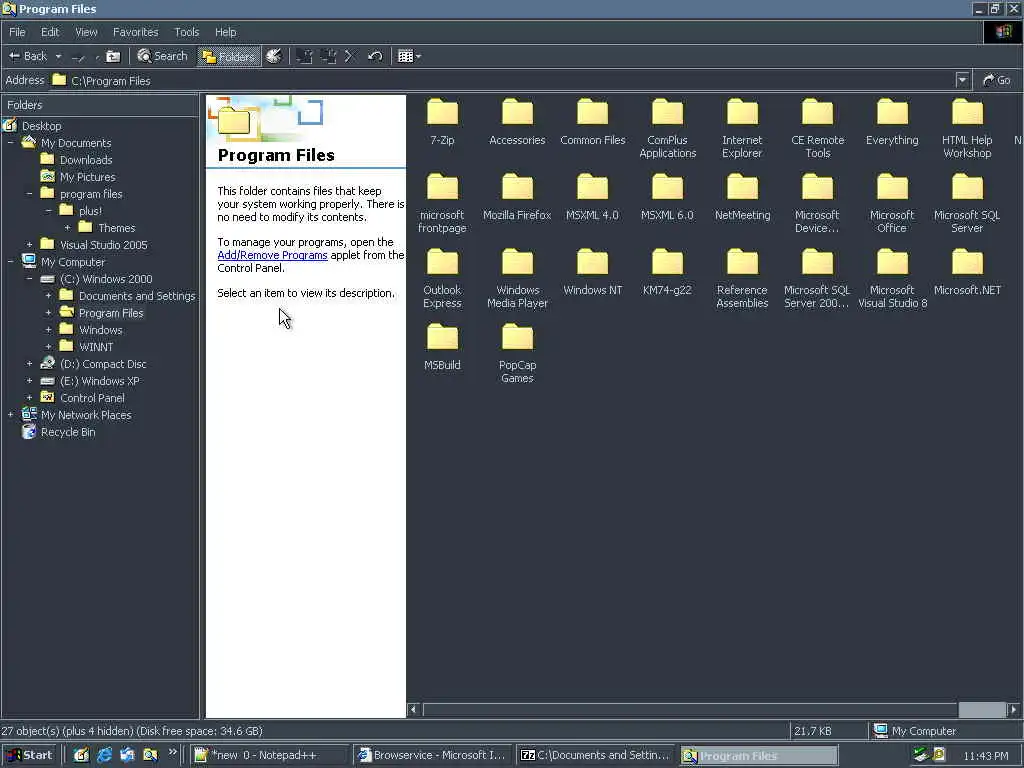Click the horizontal scrollbar left arrow
The width and height of the screenshot is (1024, 768).
[413, 709]
